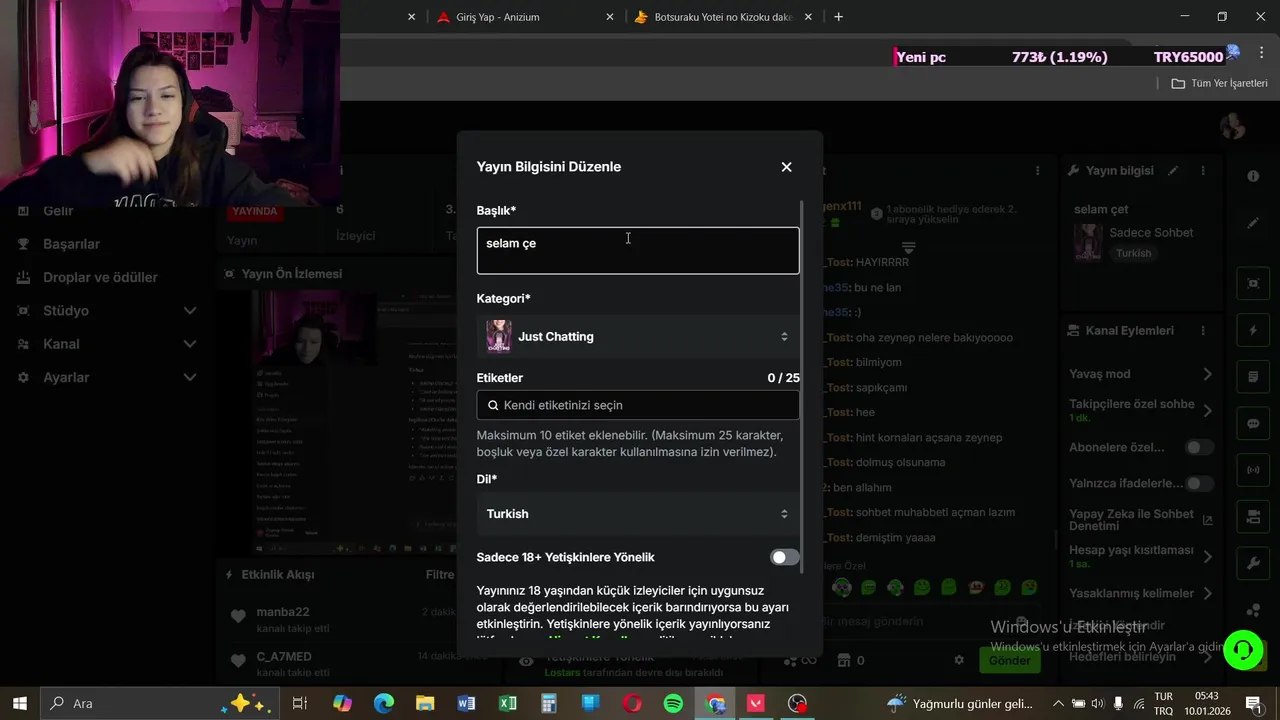
Task: Toggle Sadece 18+ Yetişkinlere Yönelik switch
Action: pos(785,557)
